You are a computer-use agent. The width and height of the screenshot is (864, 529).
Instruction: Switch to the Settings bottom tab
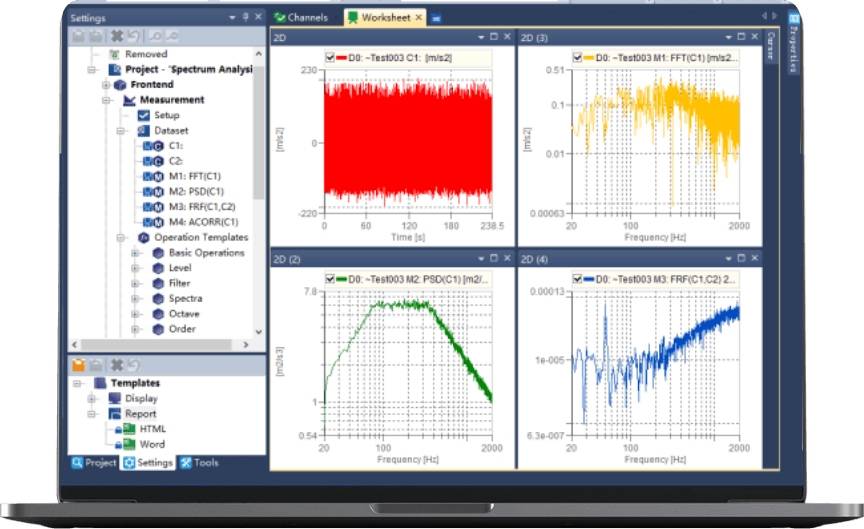point(148,462)
